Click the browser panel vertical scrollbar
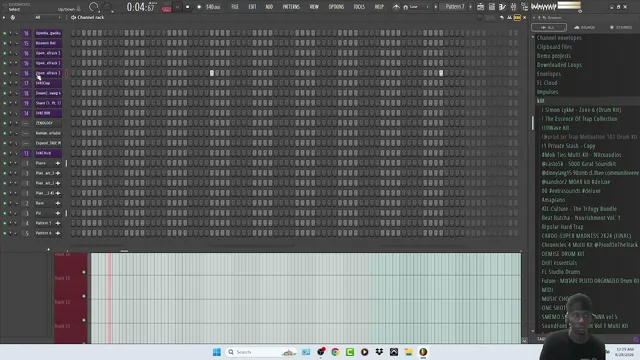Viewport: 640px width, 360px height. (x=533, y=122)
